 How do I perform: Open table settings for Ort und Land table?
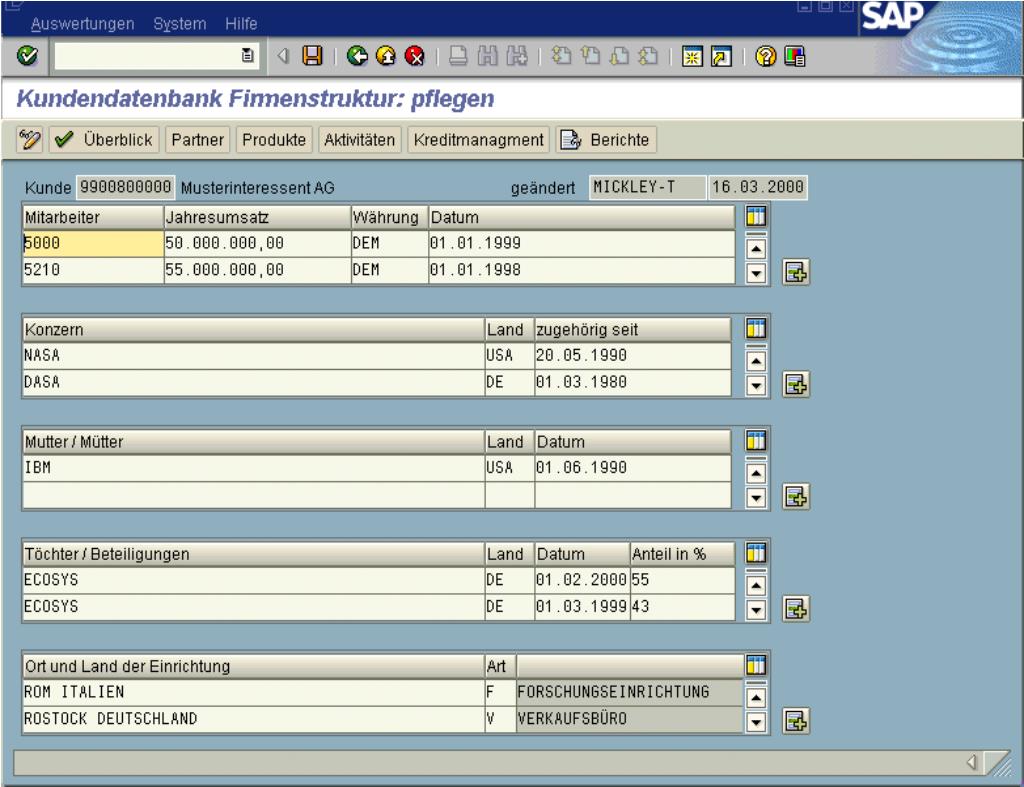tap(756, 666)
